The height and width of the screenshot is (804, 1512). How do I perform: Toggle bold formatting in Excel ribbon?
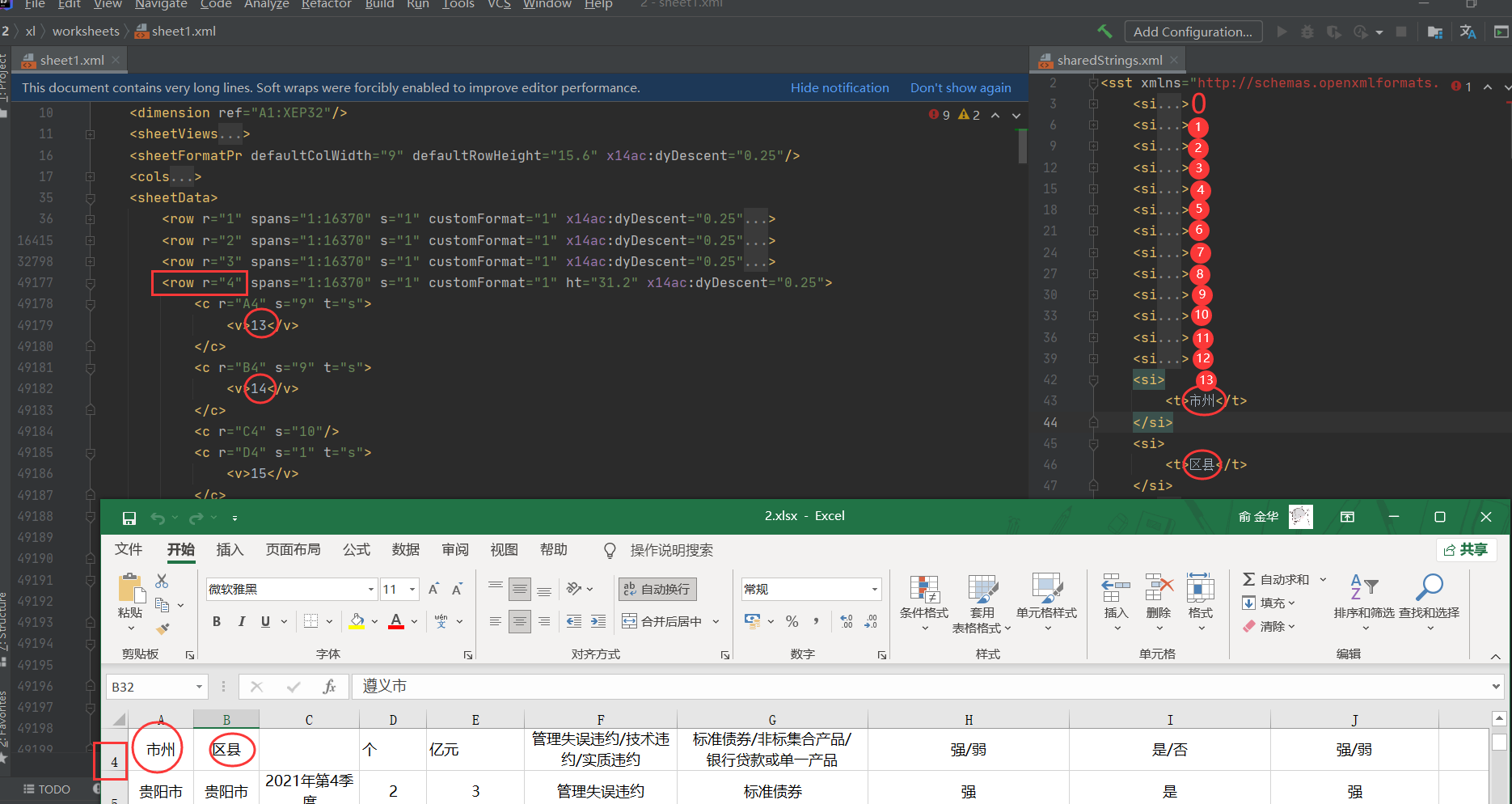point(216,620)
